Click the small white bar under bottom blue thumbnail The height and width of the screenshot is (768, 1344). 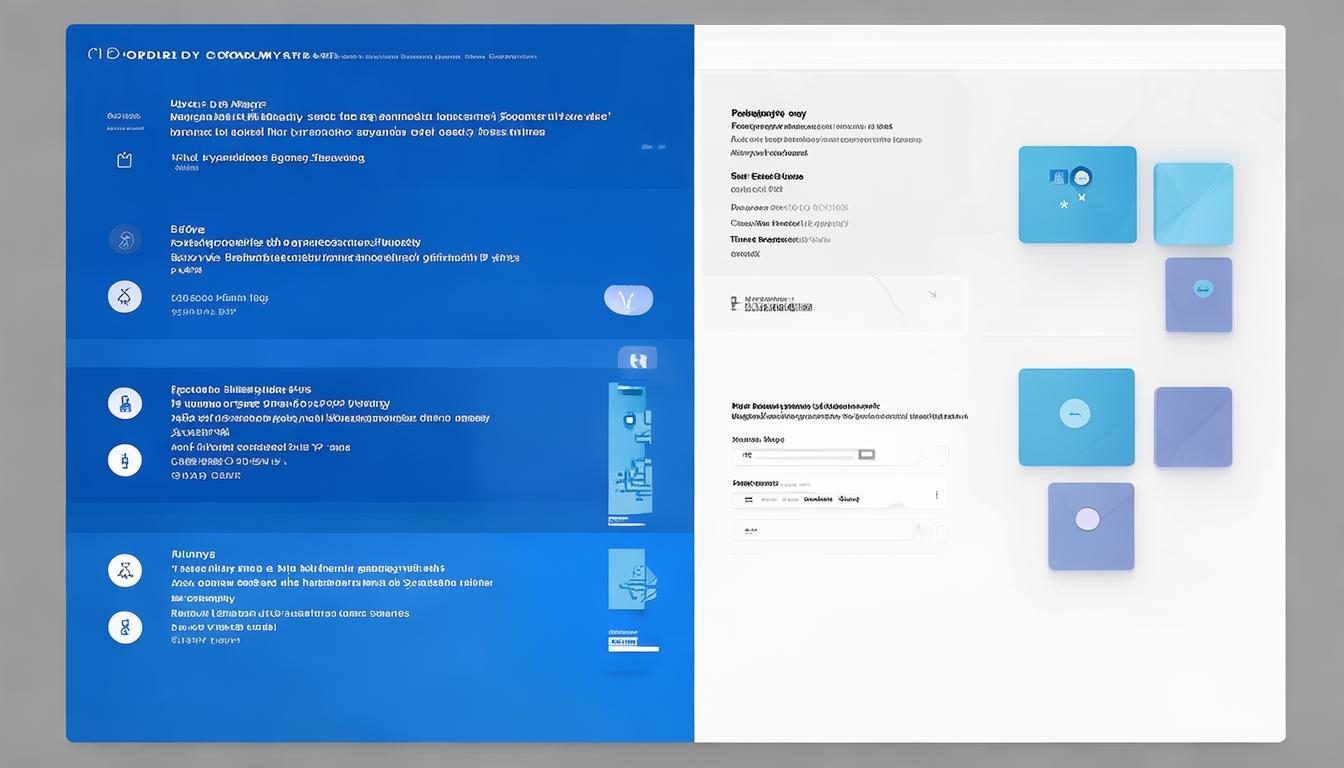tap(633, 648)
